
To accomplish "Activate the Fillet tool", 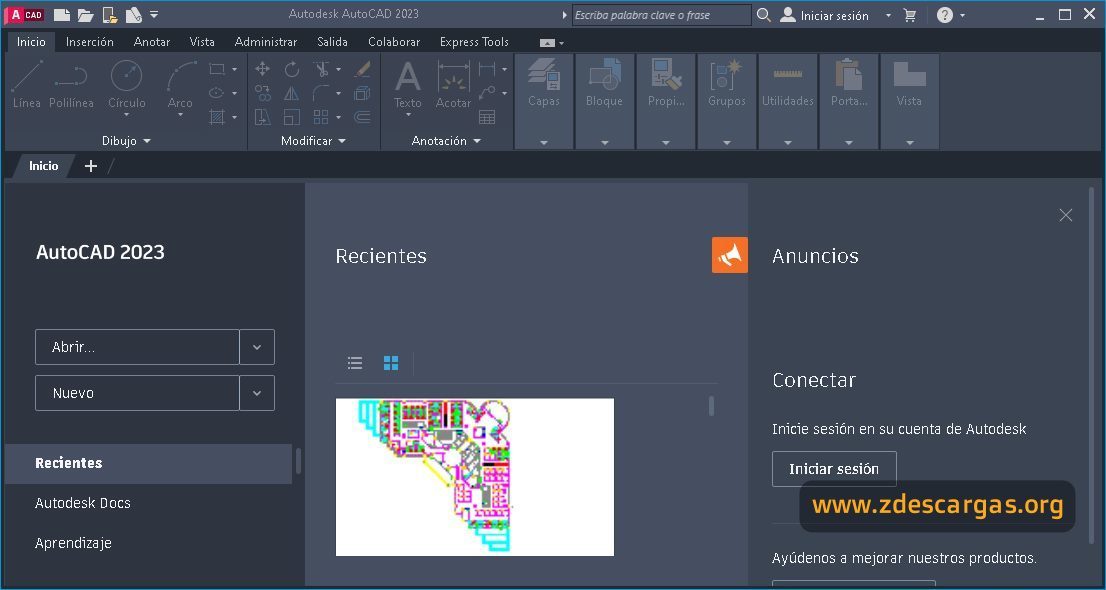I will (x=322, y=93).
